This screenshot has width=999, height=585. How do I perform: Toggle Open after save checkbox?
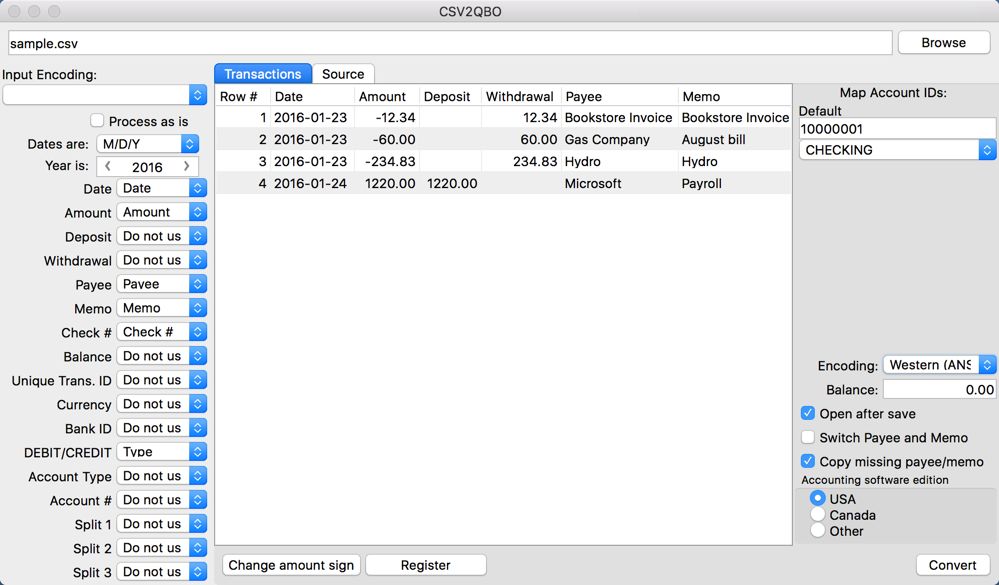coord(808,413)
